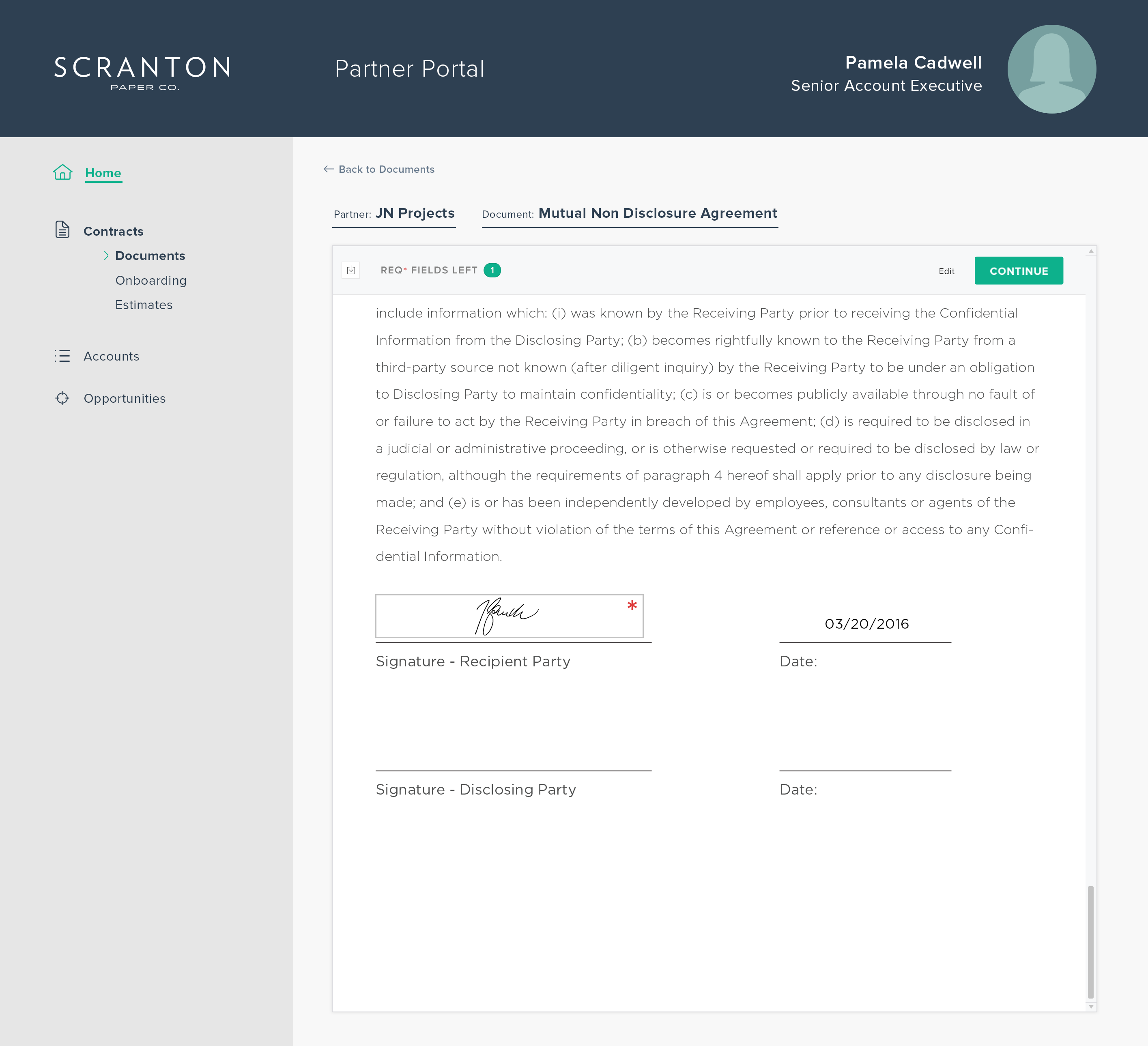Click the Accounts list icon
Image resolution: width=1148 pixels, height=1046 pixels.
(62, 356)
